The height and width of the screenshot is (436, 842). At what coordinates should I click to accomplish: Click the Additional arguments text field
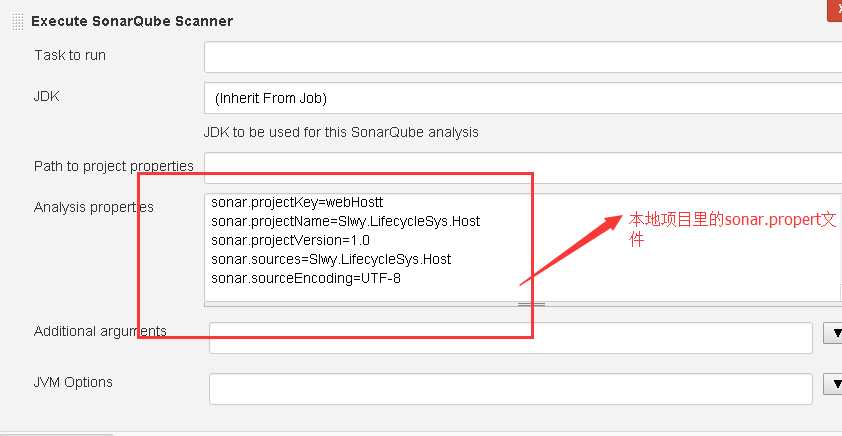coord(511,338)
